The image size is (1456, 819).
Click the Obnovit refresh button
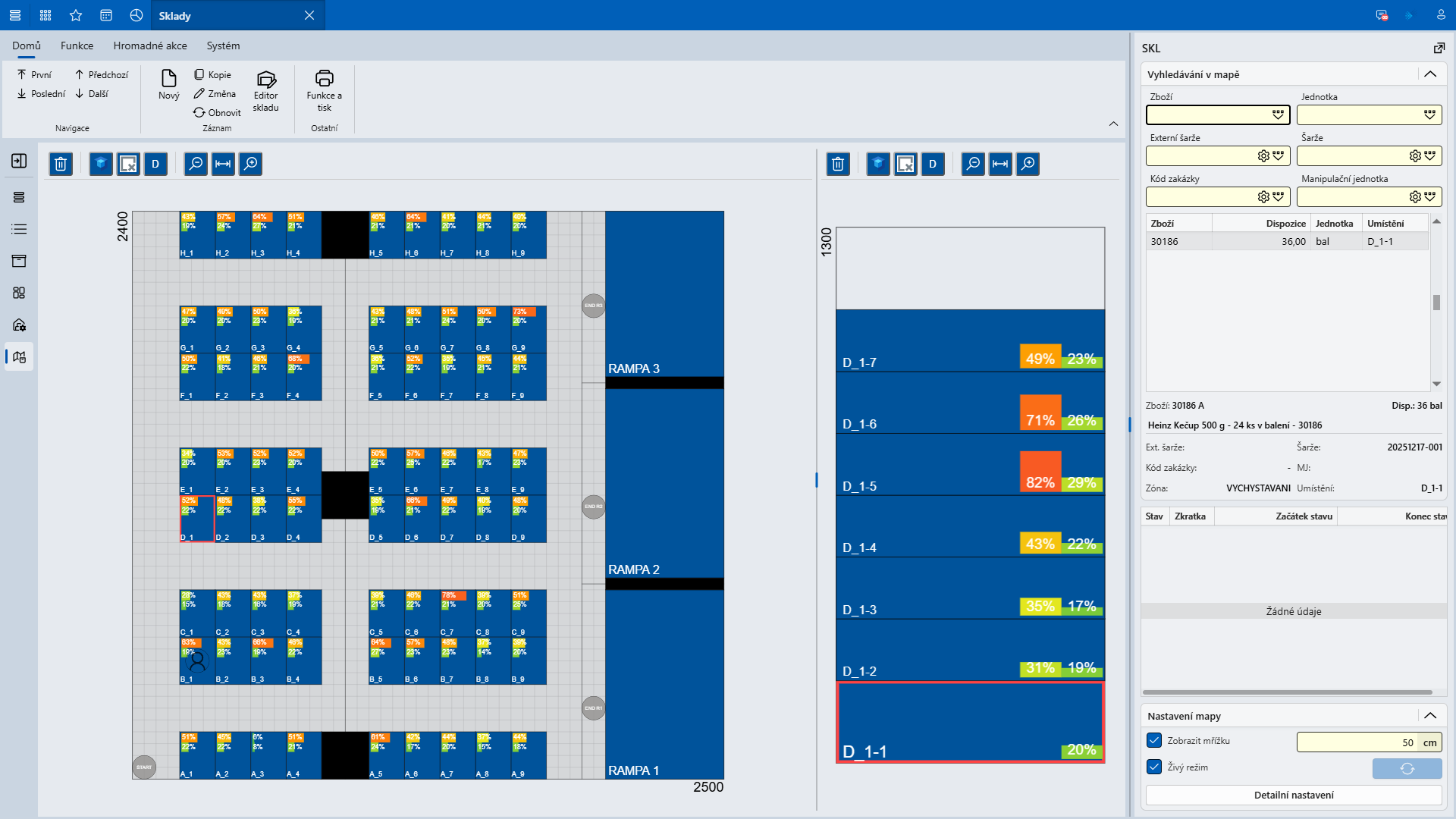point(217,112)
